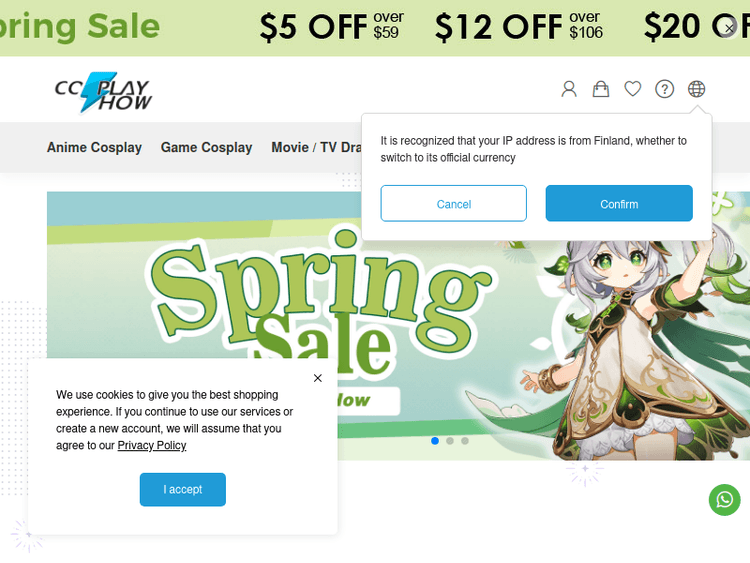This screenshot has width=750, height=563.
Task: Select the third carousel slide dot
Action: (465, 441)
